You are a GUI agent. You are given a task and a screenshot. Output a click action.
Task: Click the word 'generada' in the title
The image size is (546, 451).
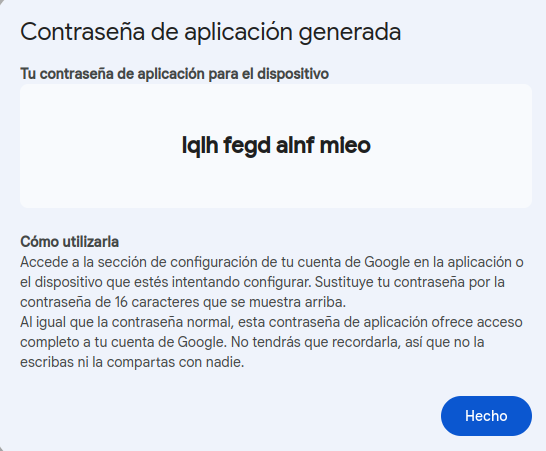[x=350, y=33]
